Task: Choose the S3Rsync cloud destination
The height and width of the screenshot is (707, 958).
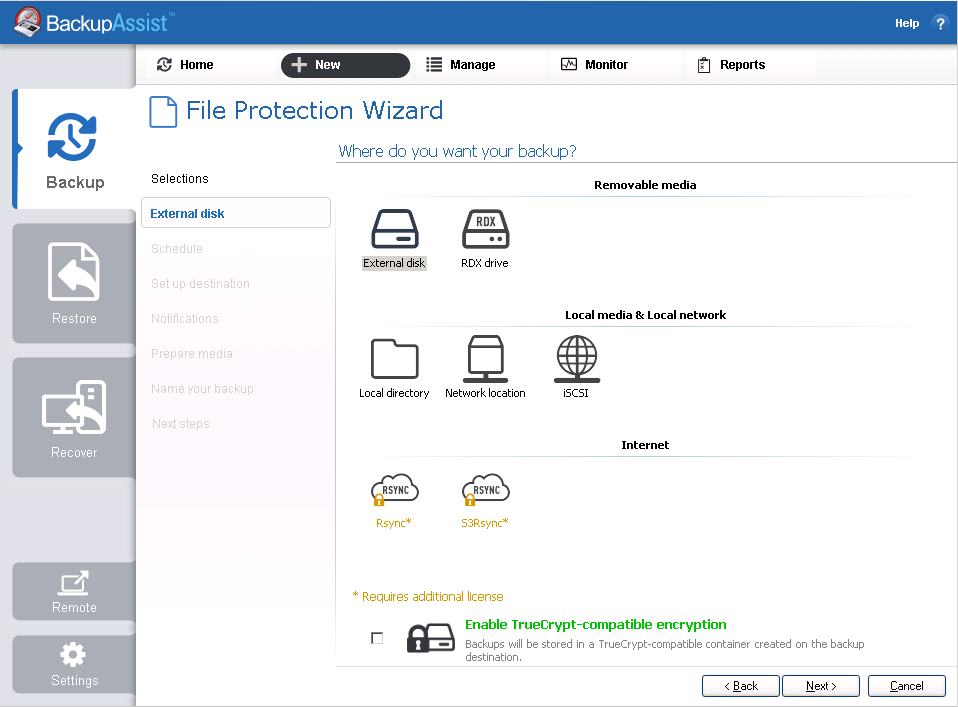Action: [485, 489]
